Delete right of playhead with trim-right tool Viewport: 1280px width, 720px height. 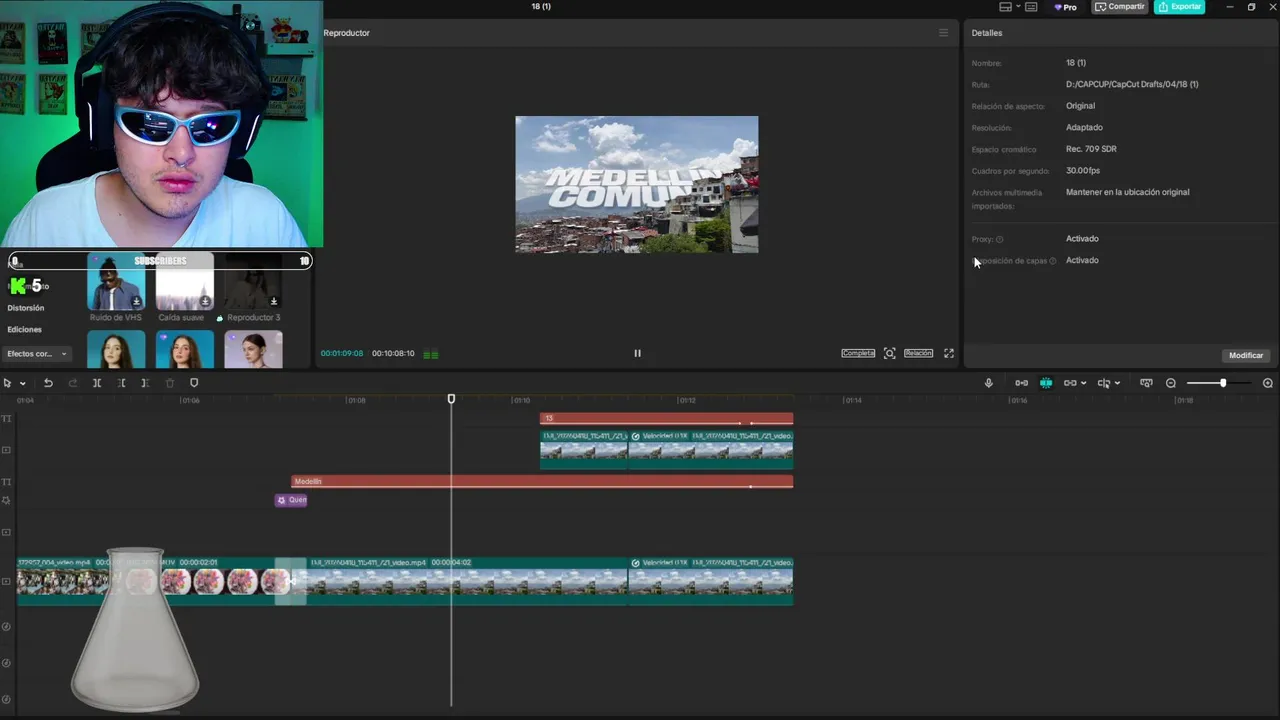tap(145, 383)
